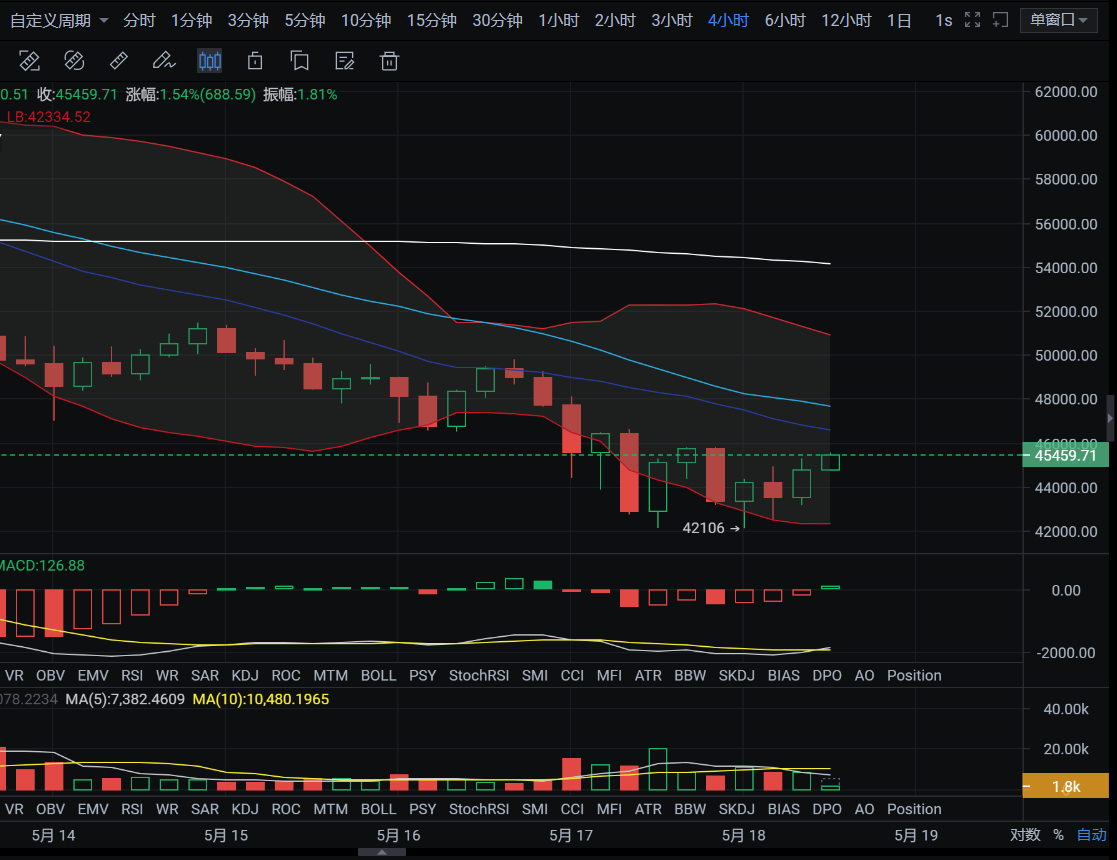Viewport: 1117px width, 860px height.
Task: Click the add window icon
Action: coord(1000,20)
